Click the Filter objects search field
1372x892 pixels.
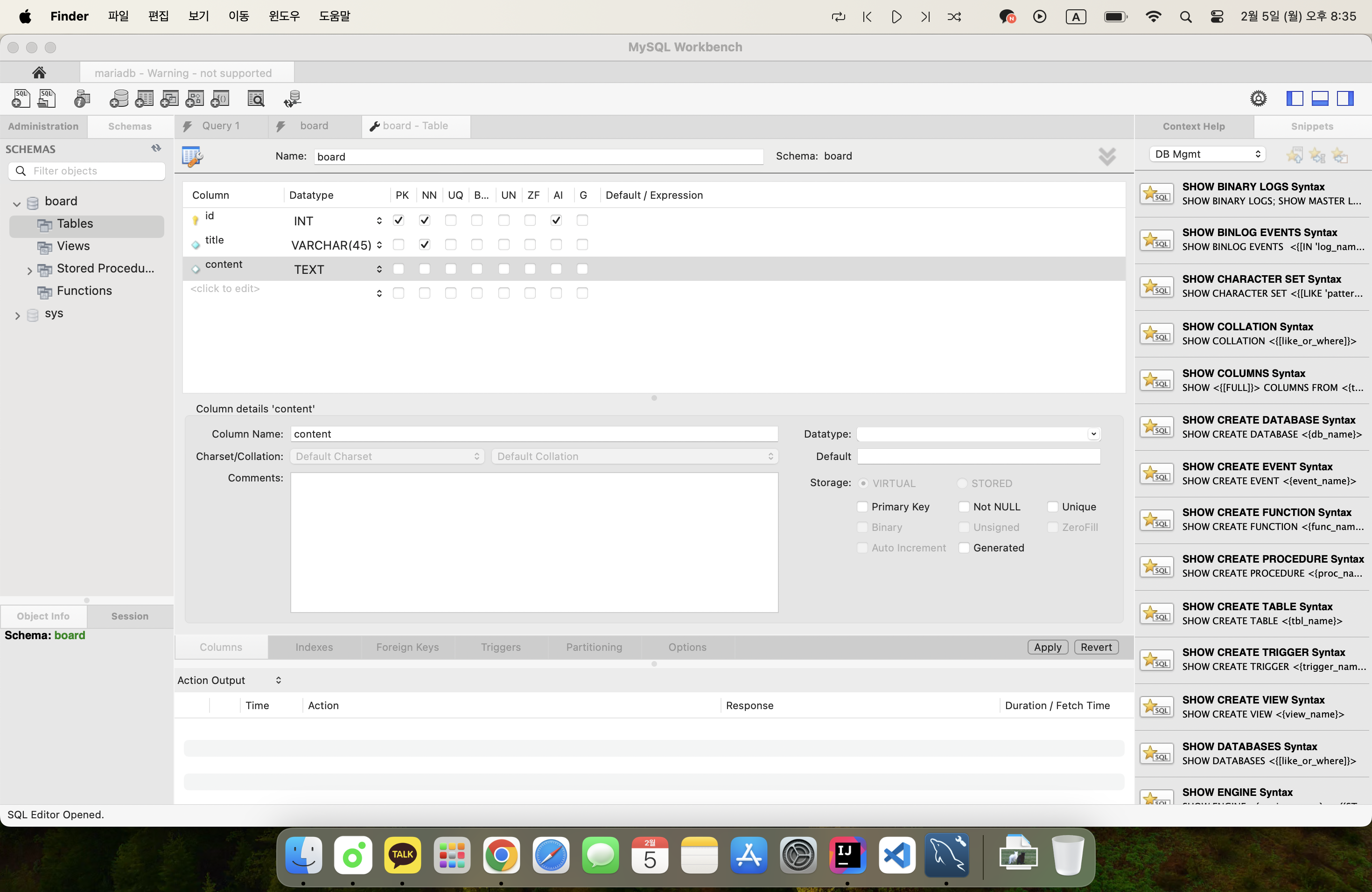(92, 171)
